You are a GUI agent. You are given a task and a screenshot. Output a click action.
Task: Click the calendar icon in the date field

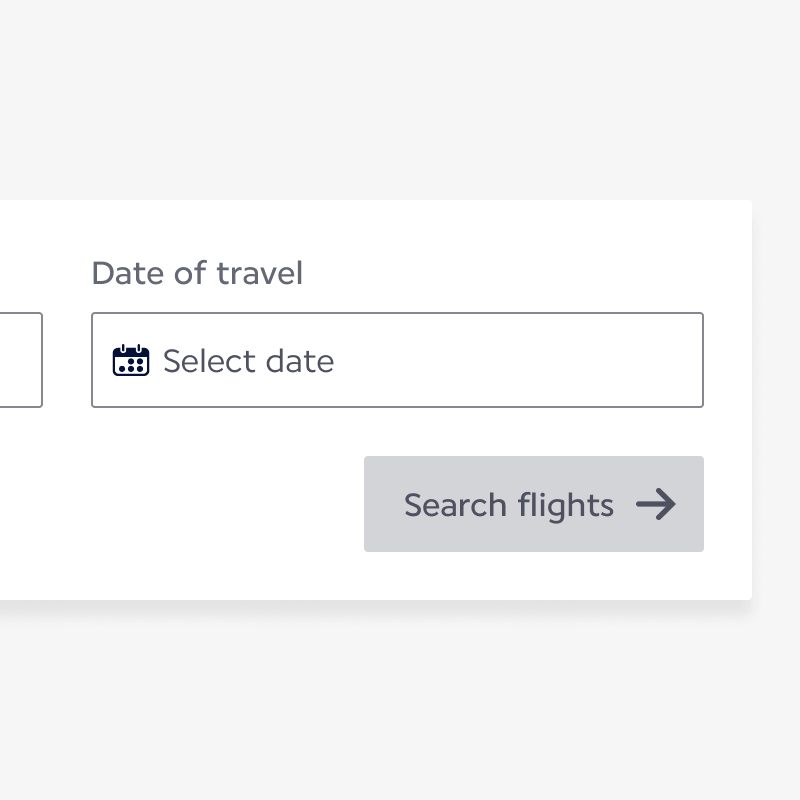pyautogui.click(x=131, y=360)
